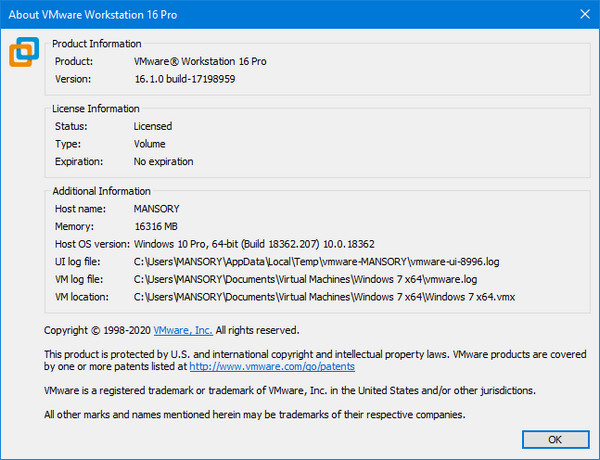The width and height of the screenshot is (600, 460).
Task: Click the VMware Workstation 16 Pro product name
Action: (x=200, y=61)
